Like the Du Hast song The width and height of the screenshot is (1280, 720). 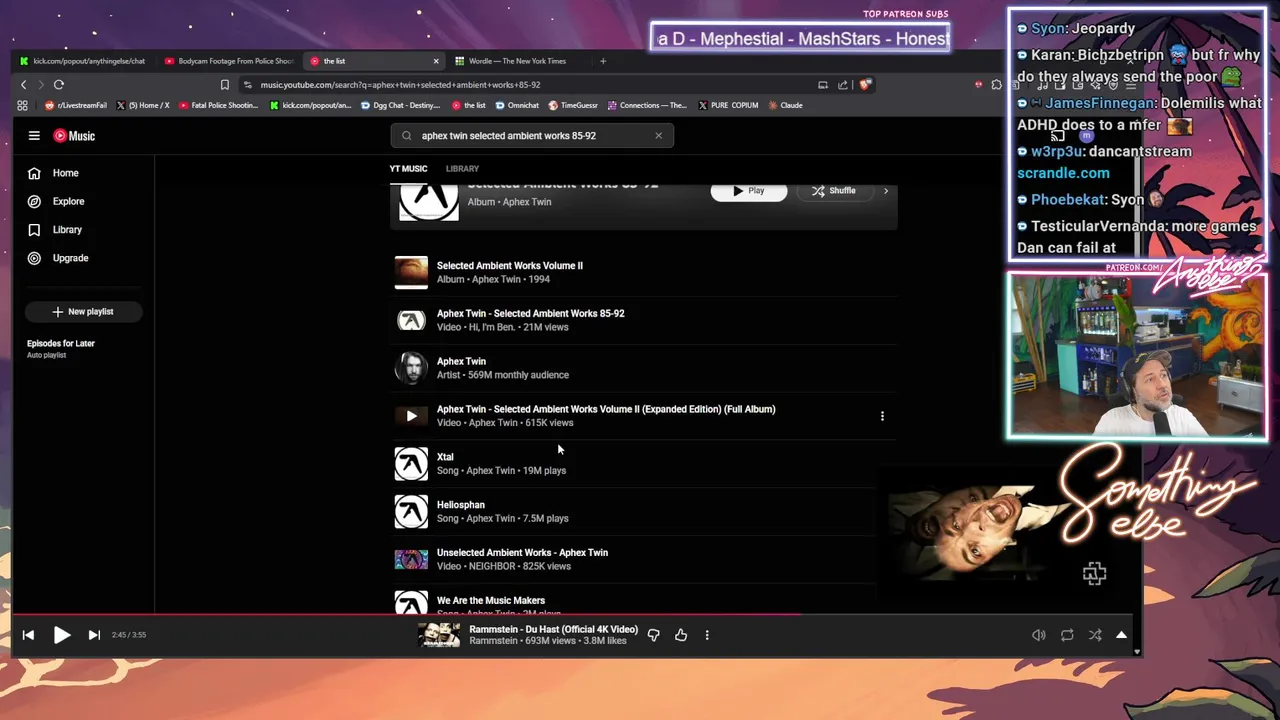[x=681, y=634]
